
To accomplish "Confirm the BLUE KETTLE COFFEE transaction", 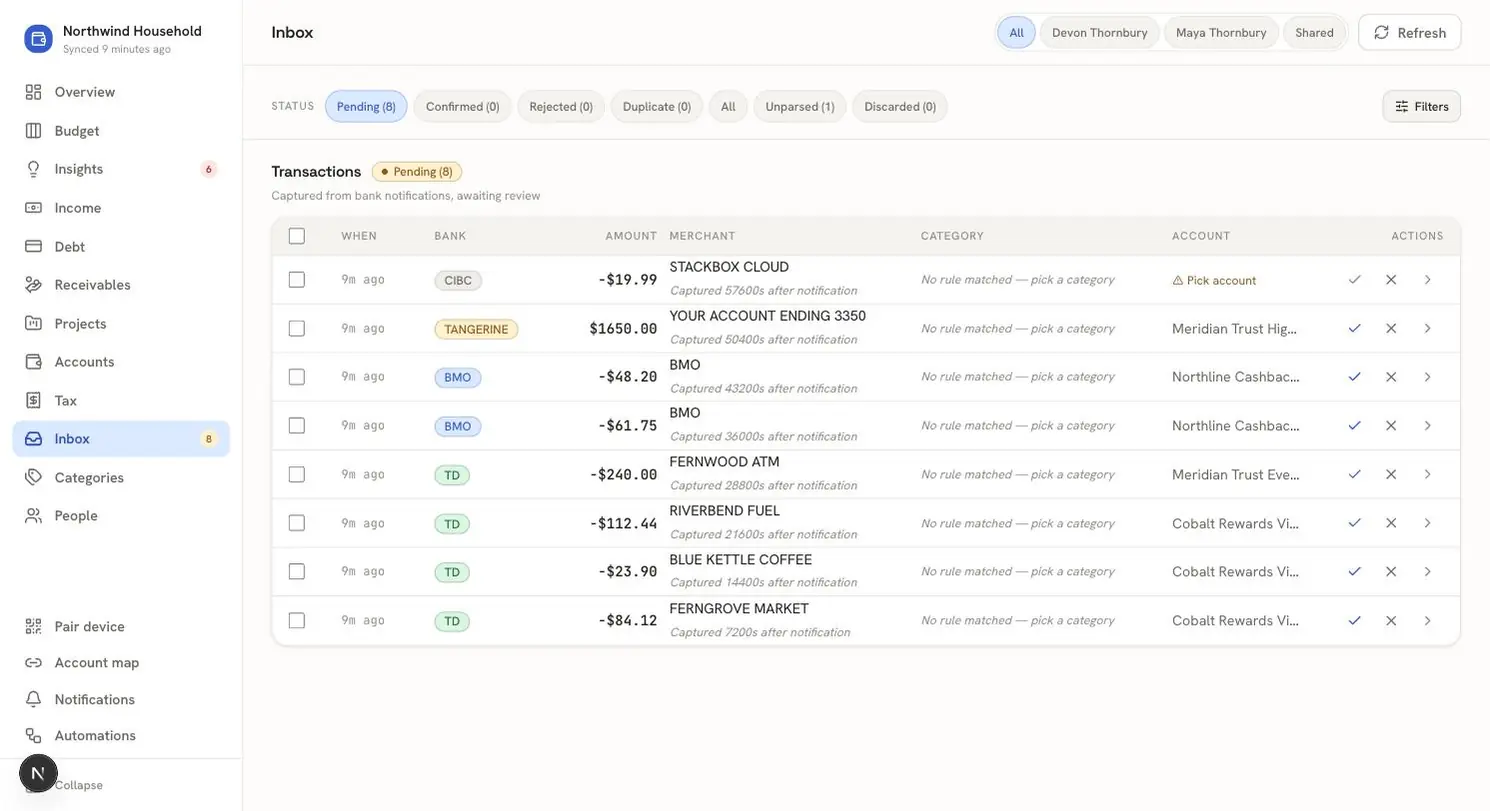I will pos(1354,571).
